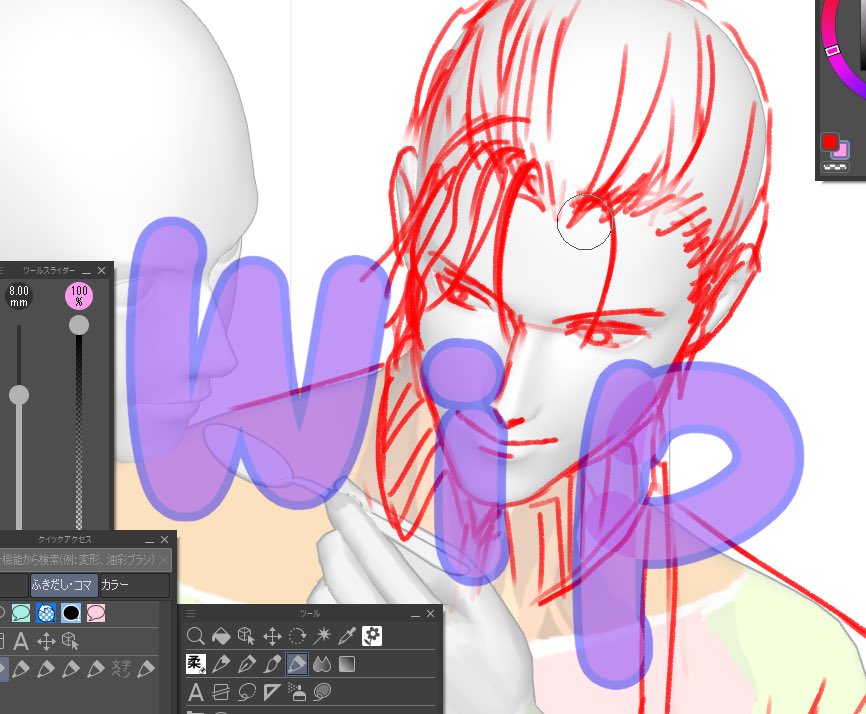Click the brush size slider handle
This screenshot has height=714, width=866.
point(19,395)
